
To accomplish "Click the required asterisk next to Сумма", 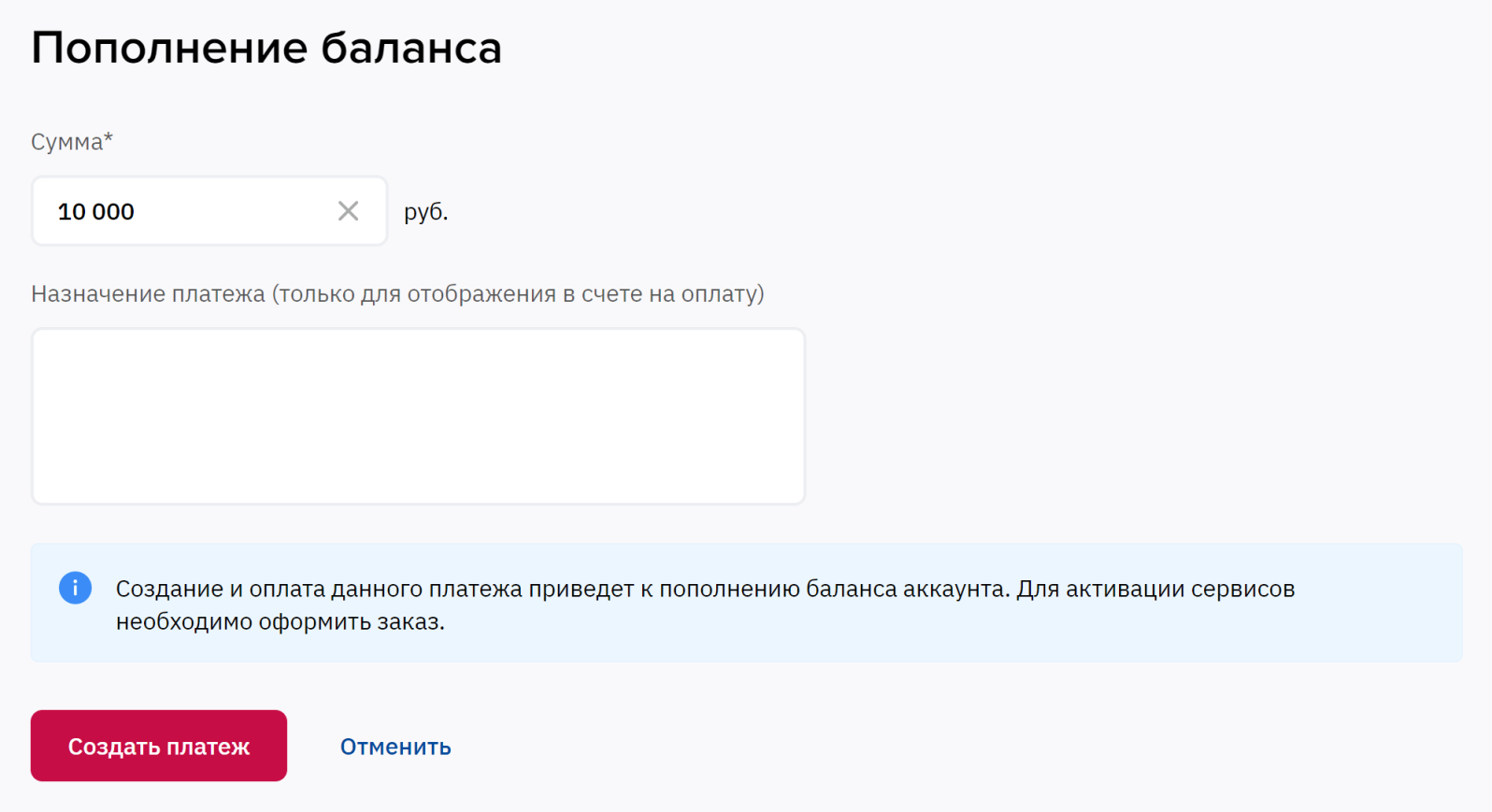I will click(108, 138).
